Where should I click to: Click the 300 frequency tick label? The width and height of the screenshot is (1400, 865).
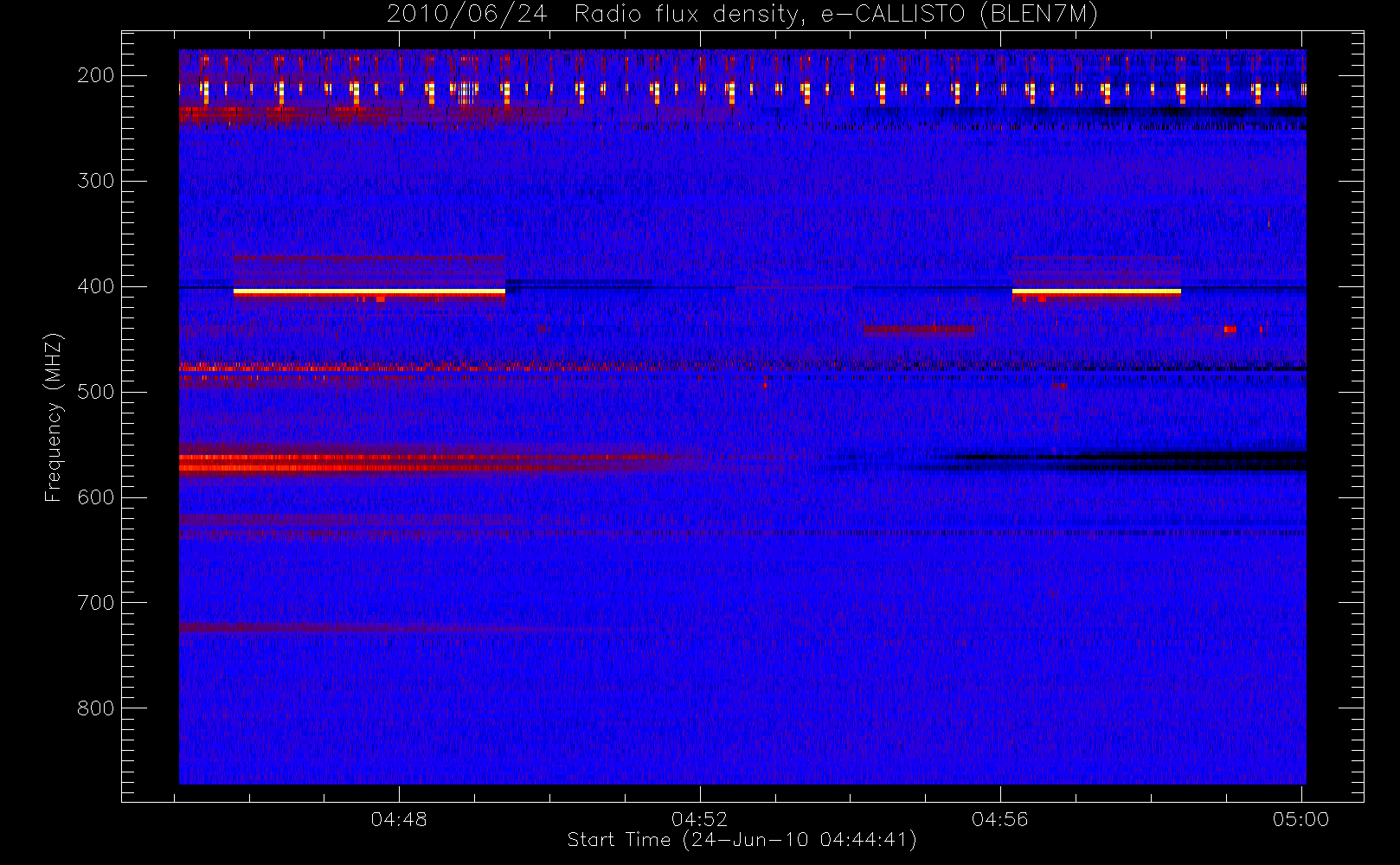[96, 181]
